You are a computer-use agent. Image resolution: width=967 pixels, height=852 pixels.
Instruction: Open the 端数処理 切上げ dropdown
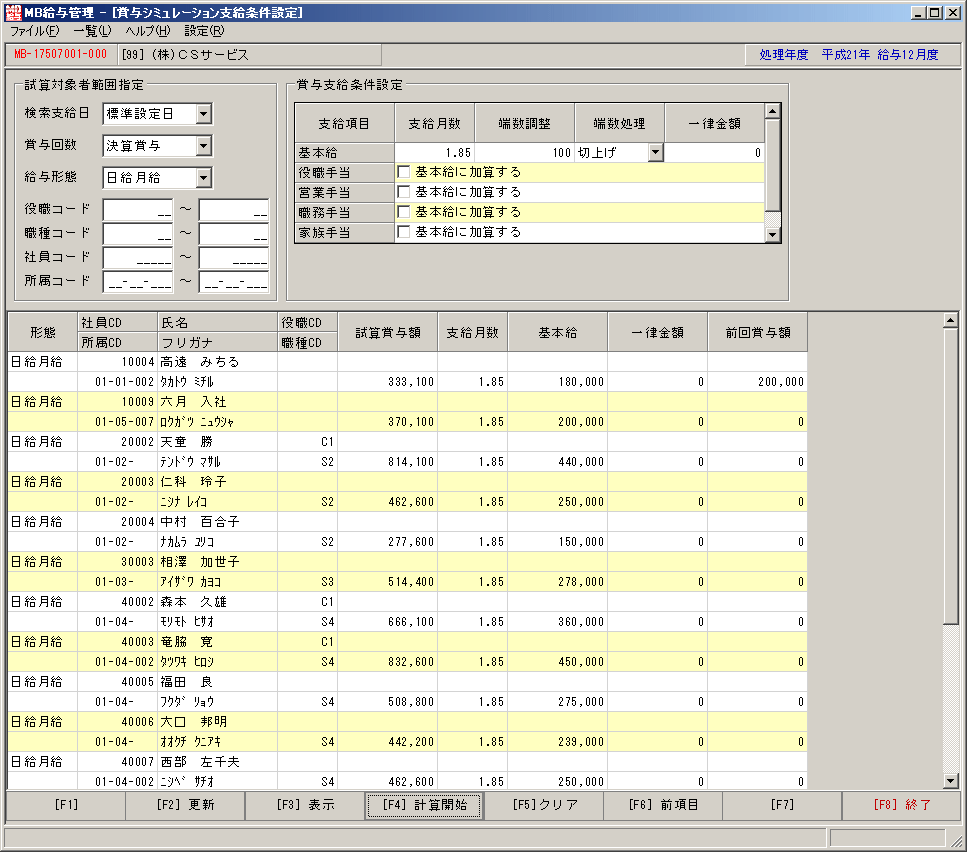(656, 152)
